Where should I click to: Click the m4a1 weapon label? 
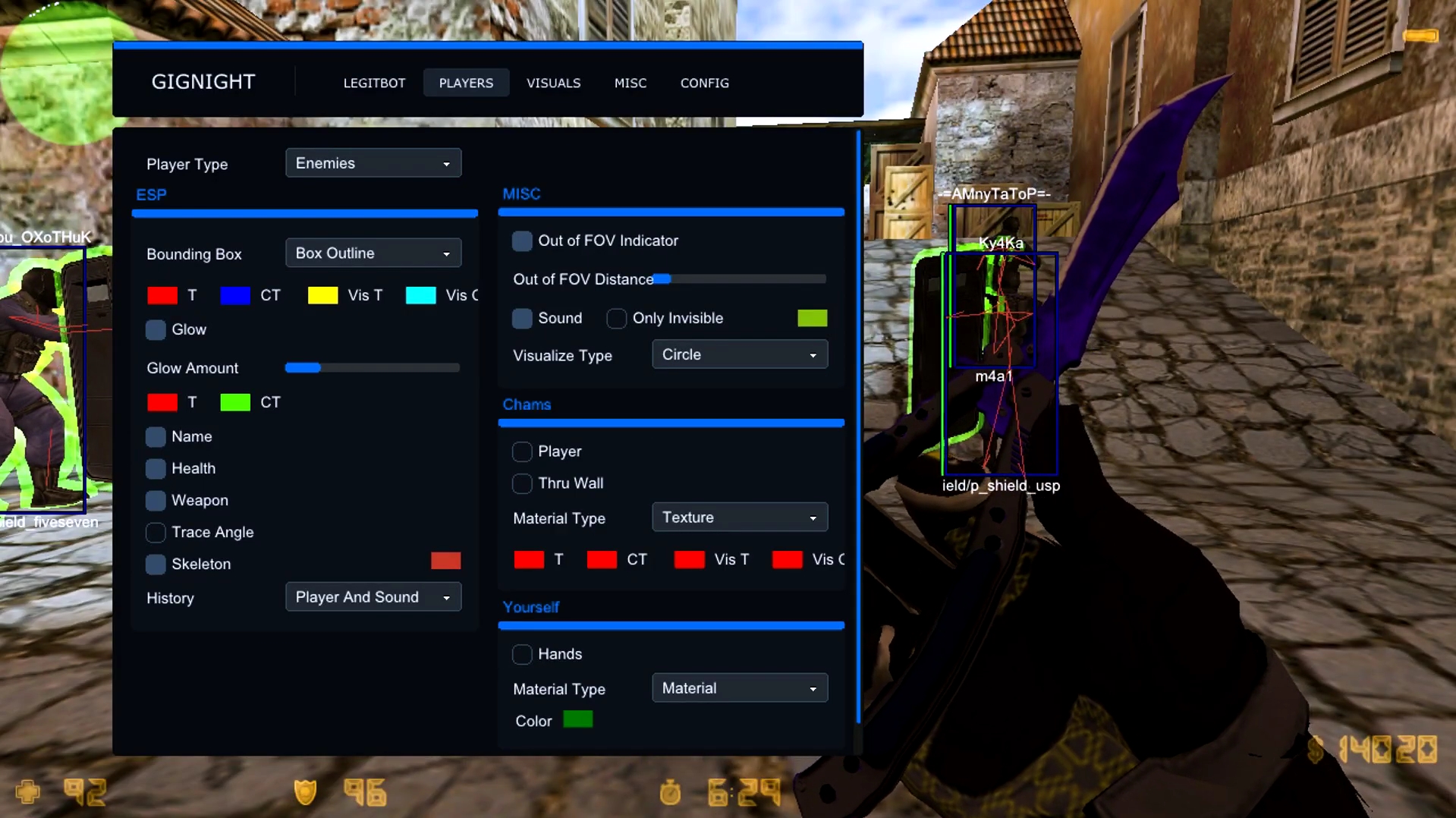click(x=994, y=376)
